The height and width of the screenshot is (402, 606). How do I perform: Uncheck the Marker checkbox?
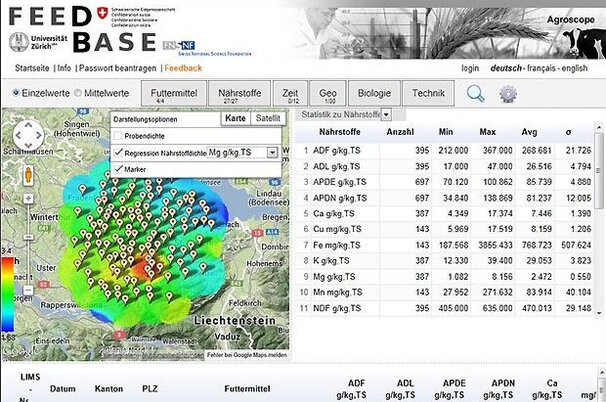pyautogui.click(x=118, y=169)
